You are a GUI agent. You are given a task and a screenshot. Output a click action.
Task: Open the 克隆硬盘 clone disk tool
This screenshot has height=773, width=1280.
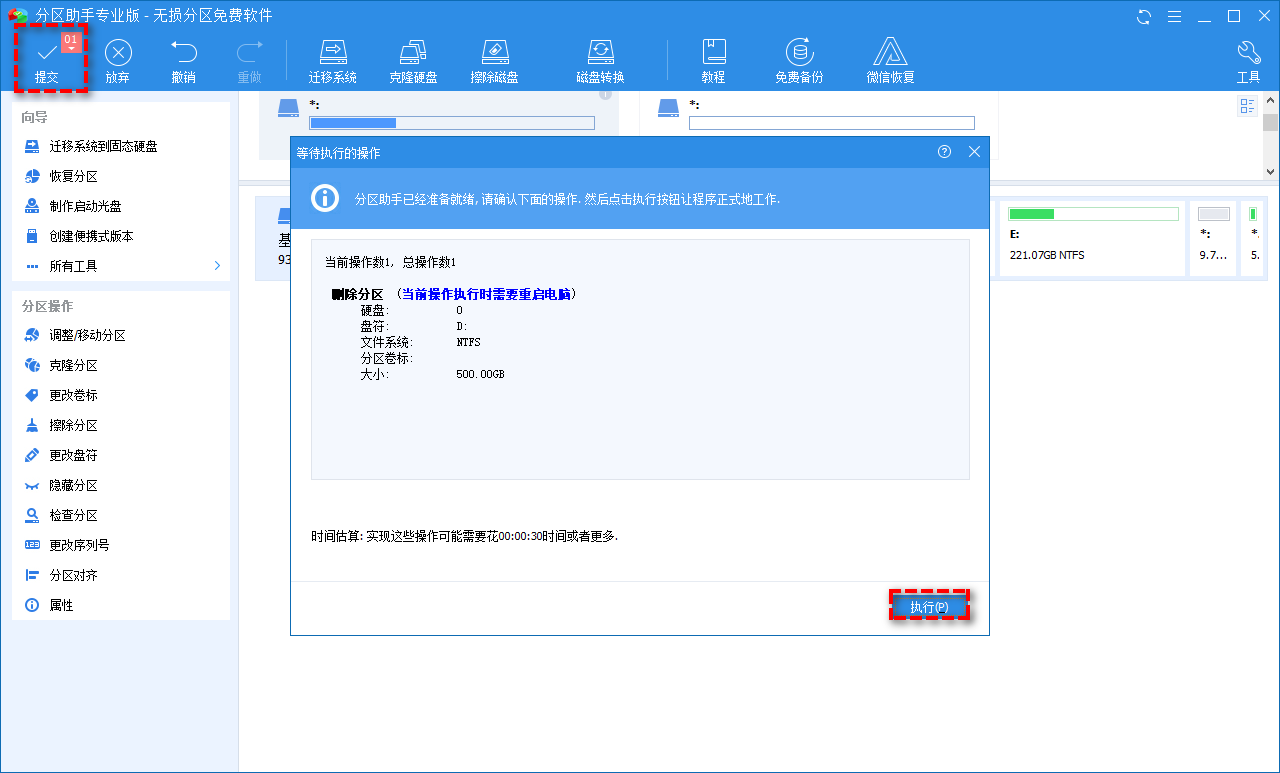(x=413, y=60)
